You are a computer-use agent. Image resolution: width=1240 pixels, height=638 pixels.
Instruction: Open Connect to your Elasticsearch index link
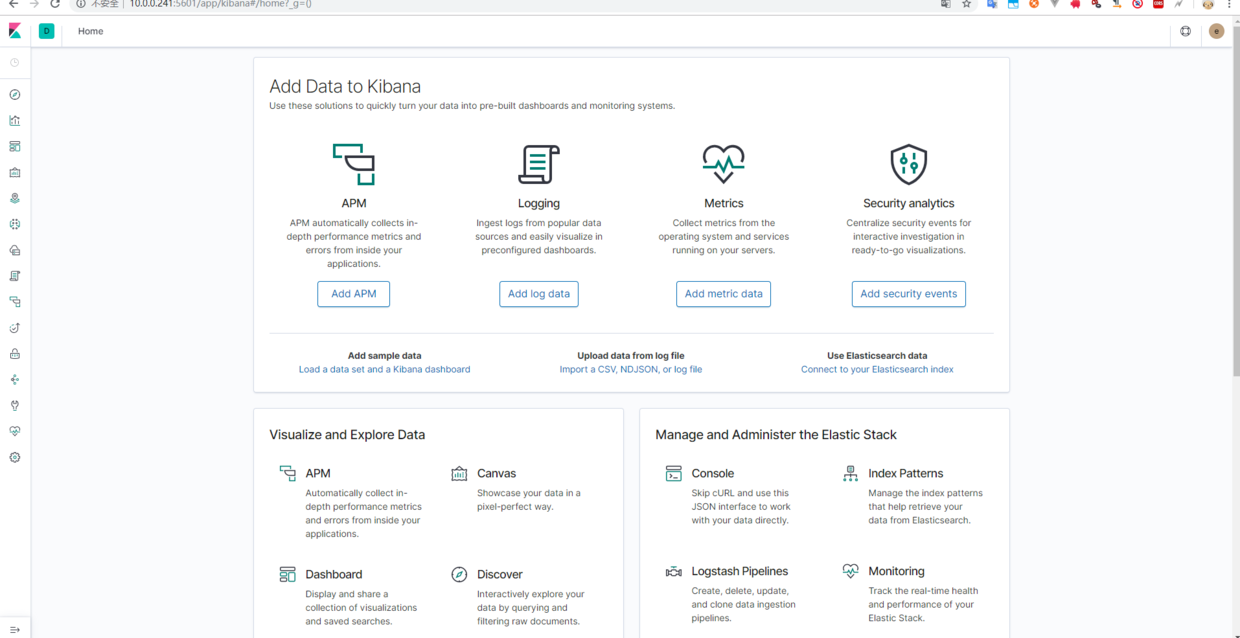tap(877, 369)
